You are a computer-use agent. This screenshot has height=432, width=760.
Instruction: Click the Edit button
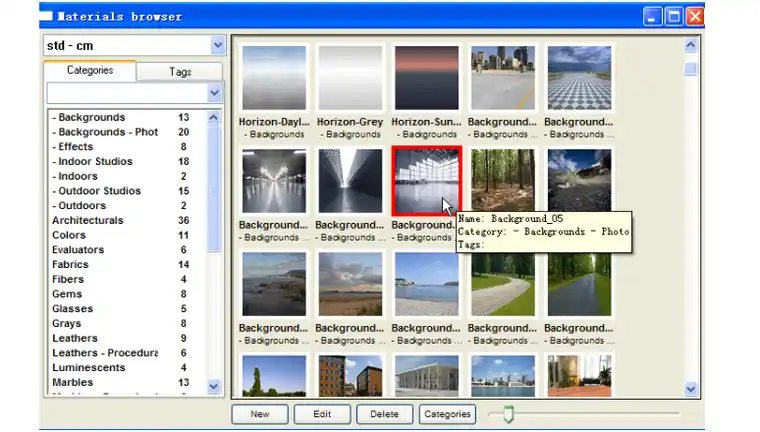(x=322, y=414)
